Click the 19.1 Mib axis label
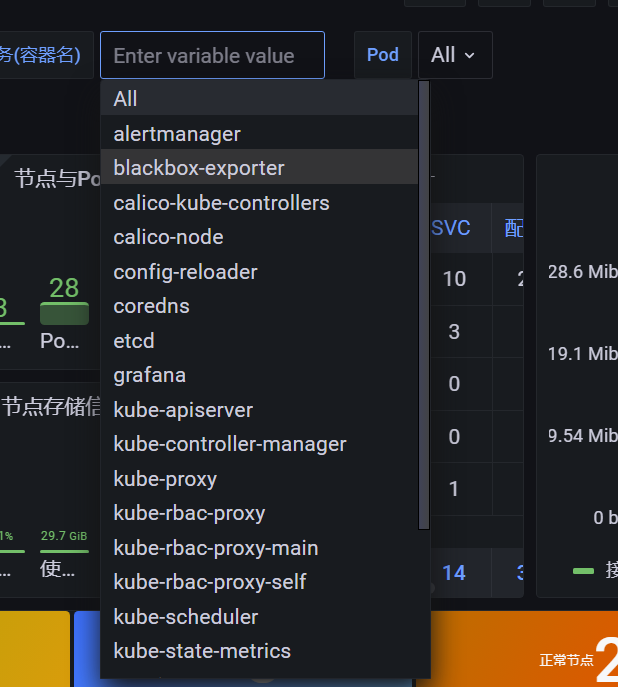618x687 pixels. pos(583,354)
